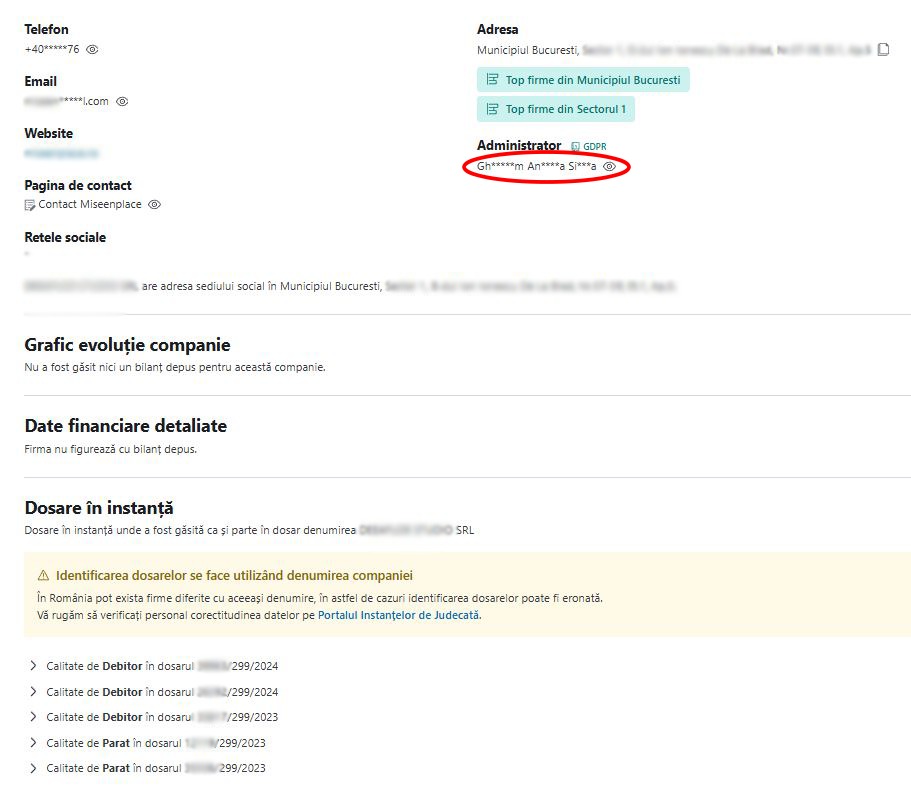Click the page icon before Contact Miseenplace

(30, 205)
